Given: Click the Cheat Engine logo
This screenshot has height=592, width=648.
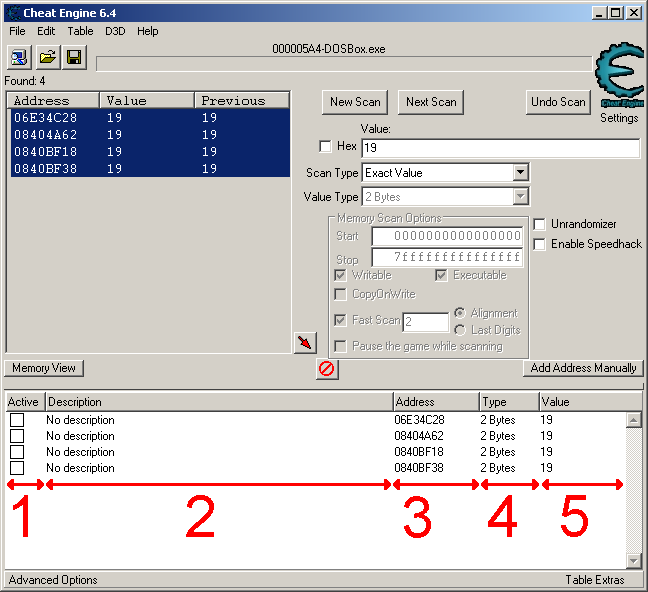Looking at the screenshot, I should tap(619, 75).
